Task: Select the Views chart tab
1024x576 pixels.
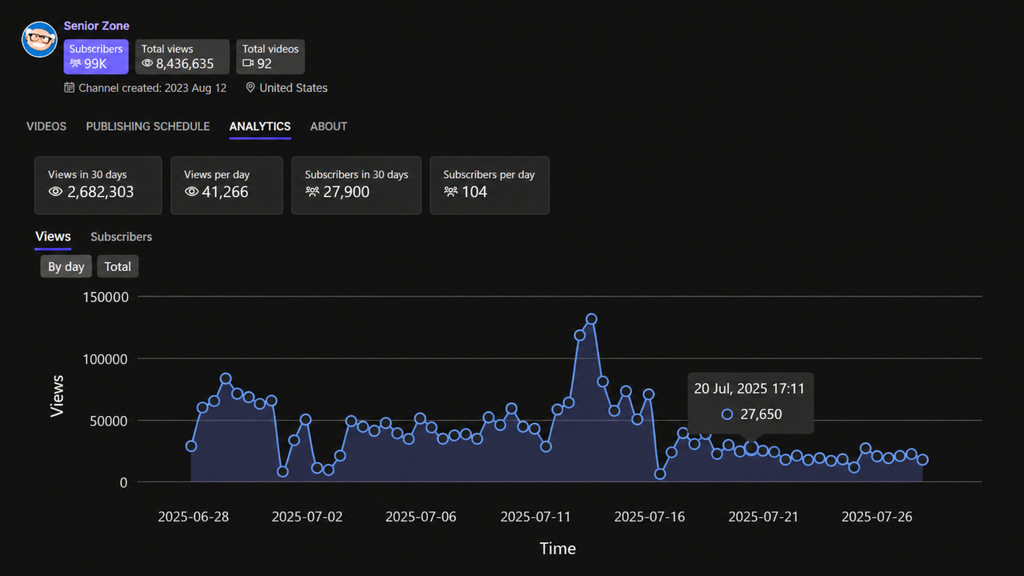Action: tap(53, 236)
